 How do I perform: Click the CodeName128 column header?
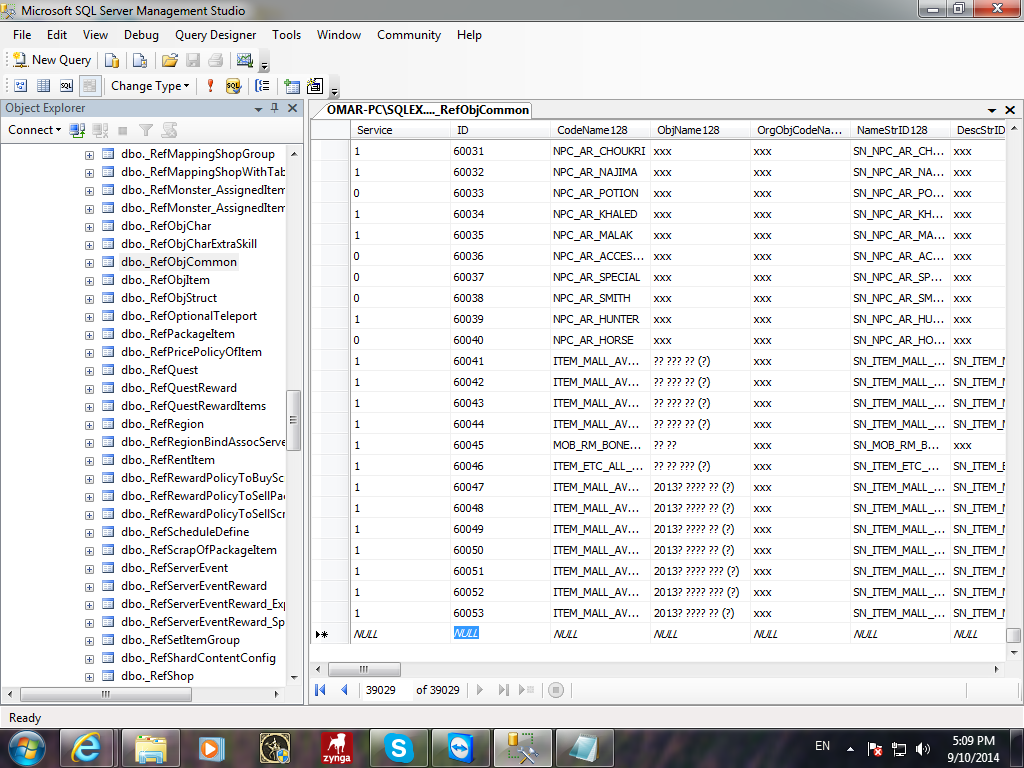[600, 130]
